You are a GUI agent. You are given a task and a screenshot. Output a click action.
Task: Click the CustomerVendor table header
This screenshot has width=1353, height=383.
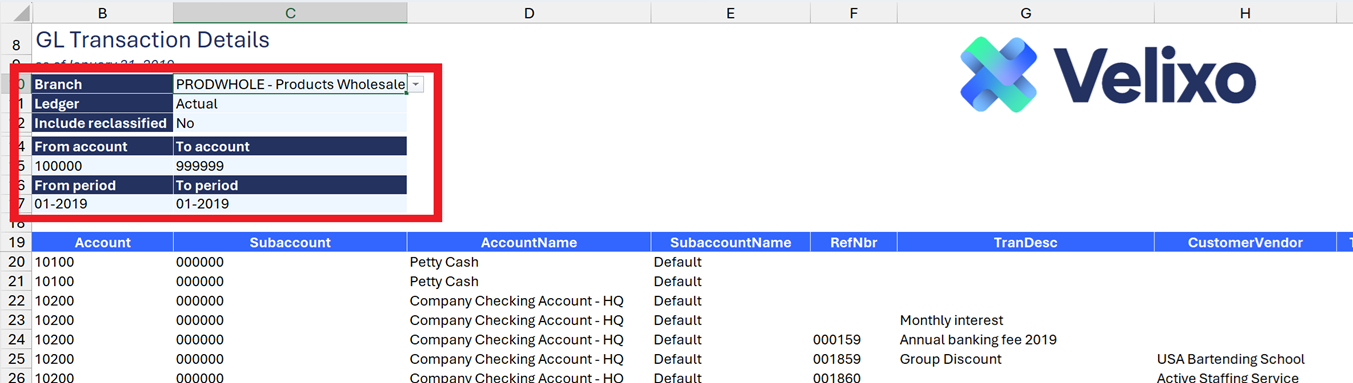point(1245,243)
